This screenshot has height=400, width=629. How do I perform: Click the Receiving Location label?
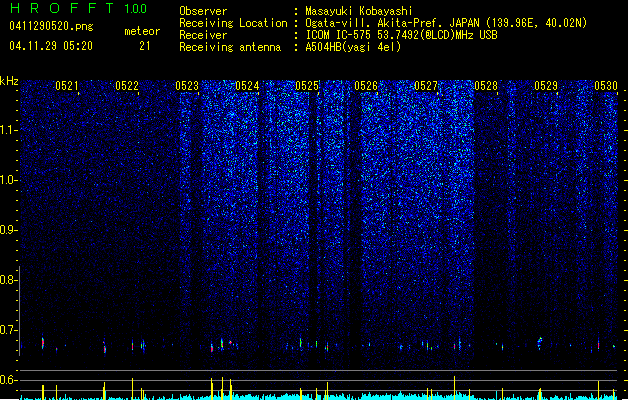pyautogui.click(x=233, y=23)
